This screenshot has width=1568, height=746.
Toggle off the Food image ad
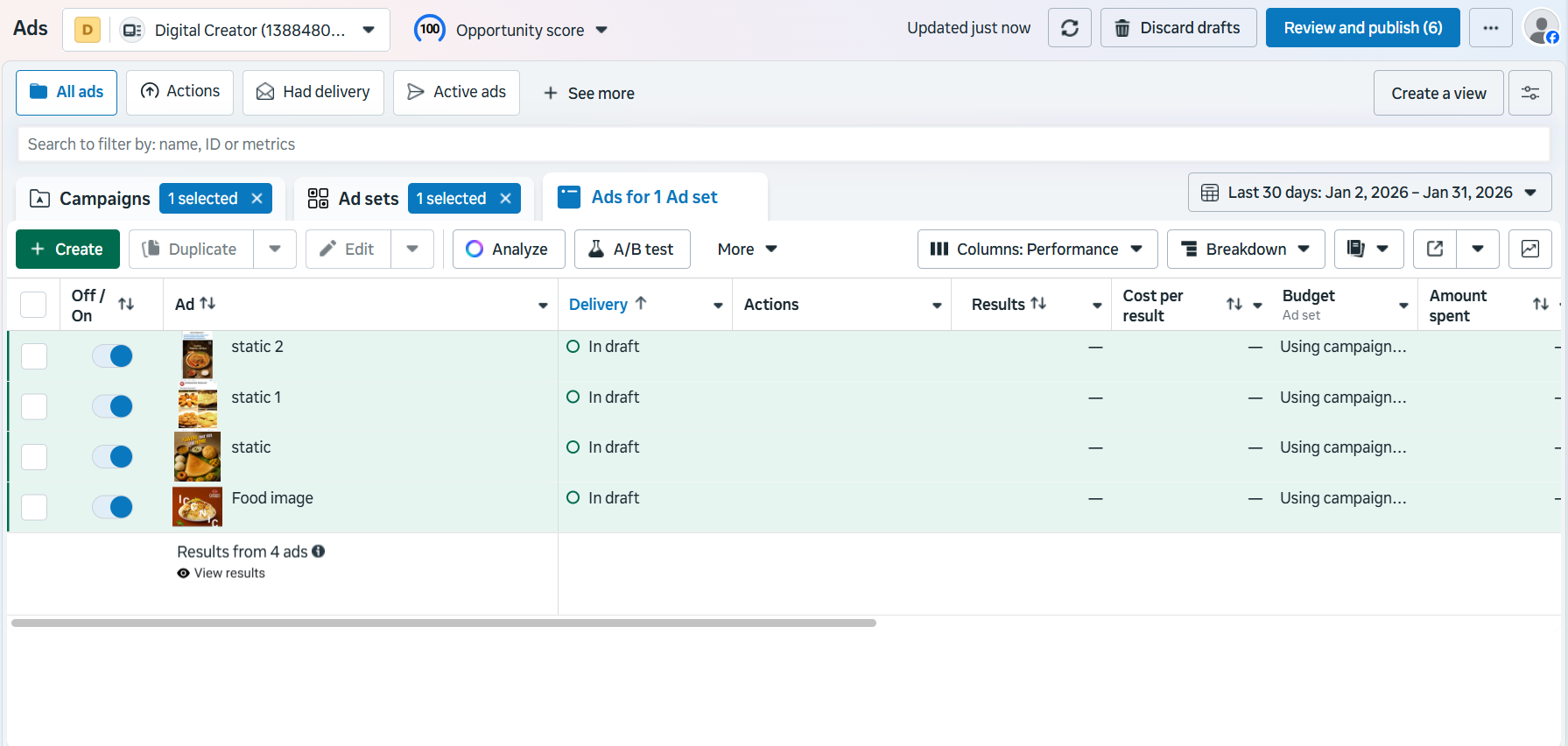(x=113, y=507)
